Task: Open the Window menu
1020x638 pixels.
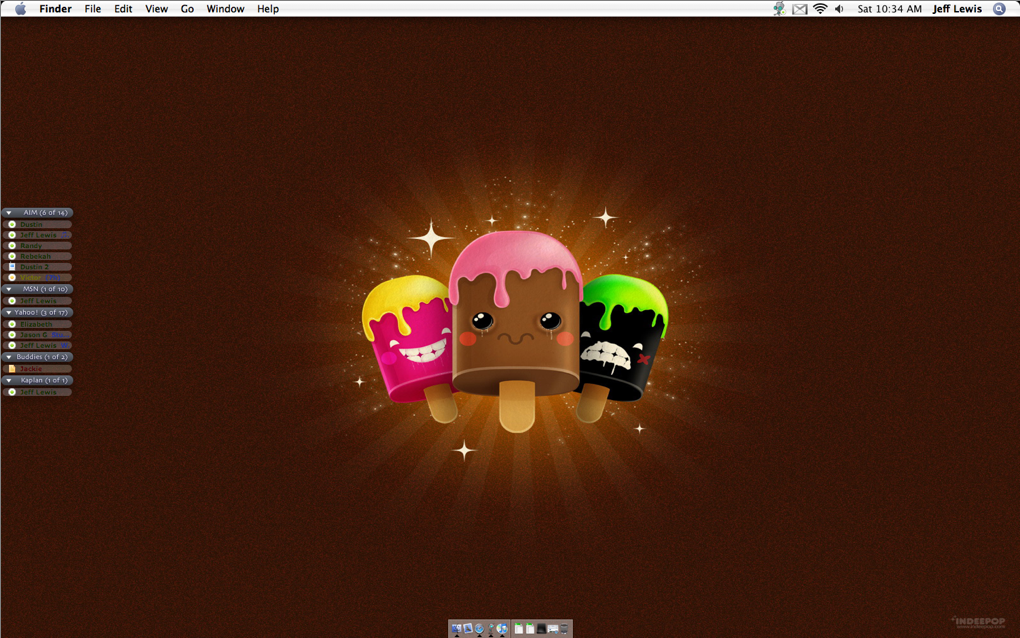Action: click(225, 8)
